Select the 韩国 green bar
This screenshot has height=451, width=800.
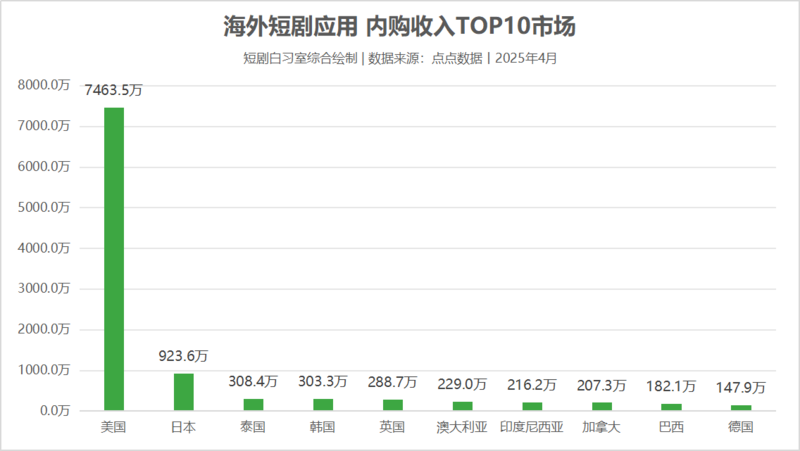click(323, 405)
